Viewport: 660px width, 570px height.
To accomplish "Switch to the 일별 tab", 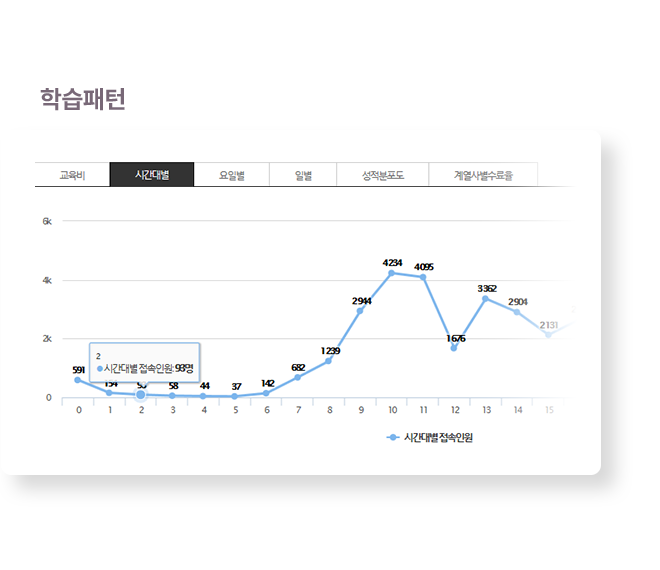I will (303, 175).
